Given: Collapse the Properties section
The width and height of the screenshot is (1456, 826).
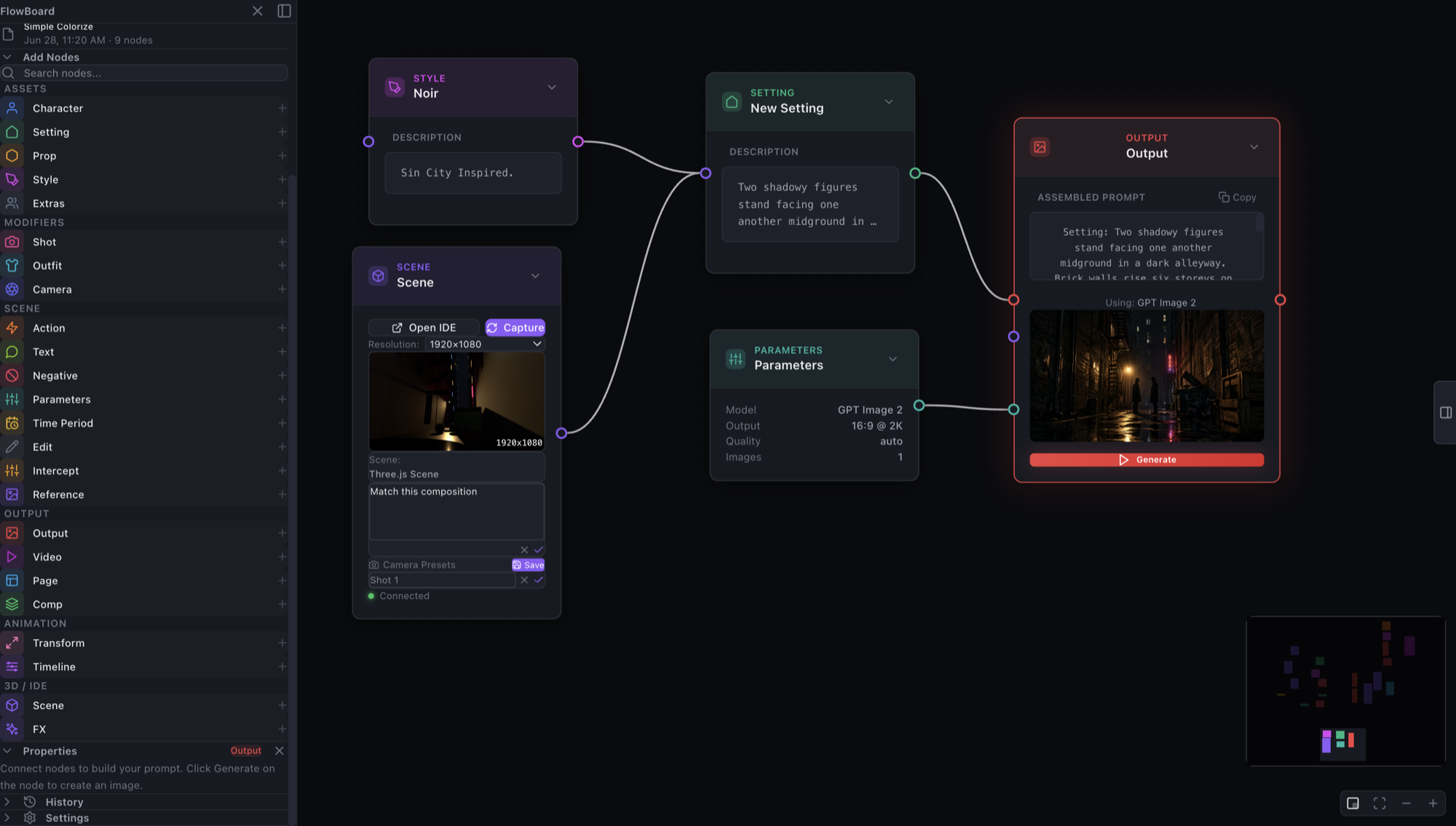Looking at the screenshot, I should point(7,751).
